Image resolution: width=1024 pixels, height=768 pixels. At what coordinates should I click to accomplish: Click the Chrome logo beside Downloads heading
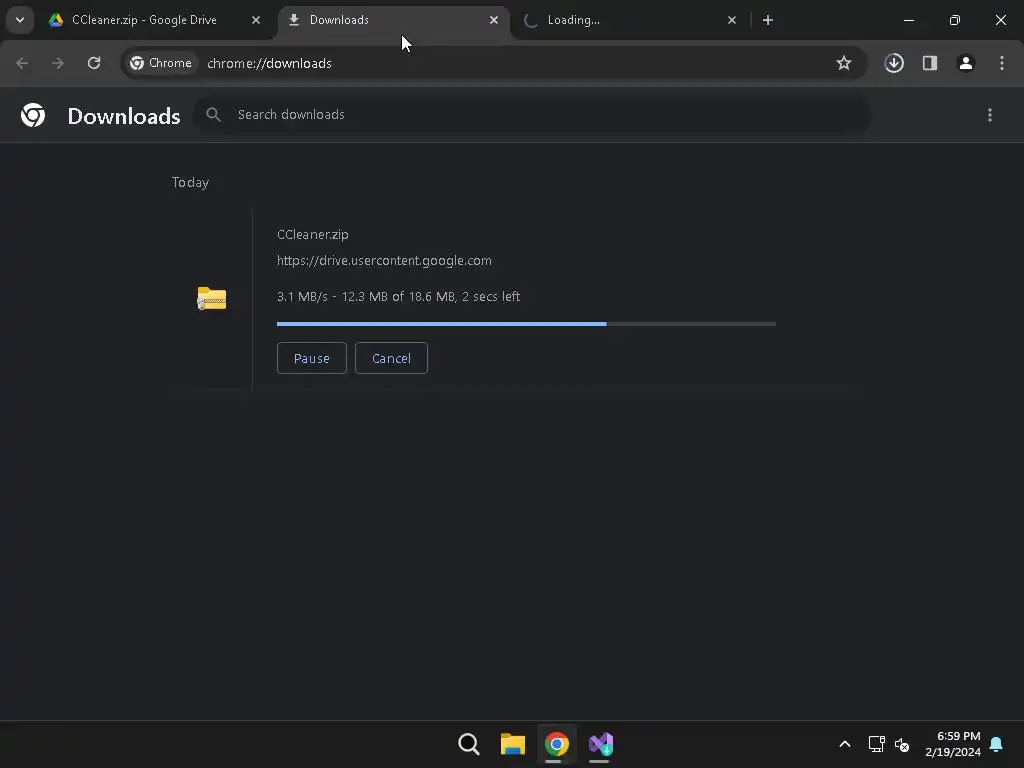(33, 115)
